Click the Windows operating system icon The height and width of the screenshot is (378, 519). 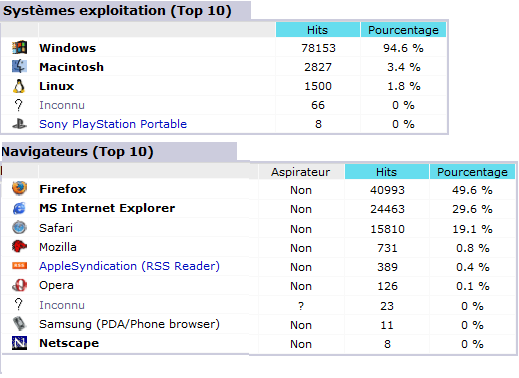19,47
